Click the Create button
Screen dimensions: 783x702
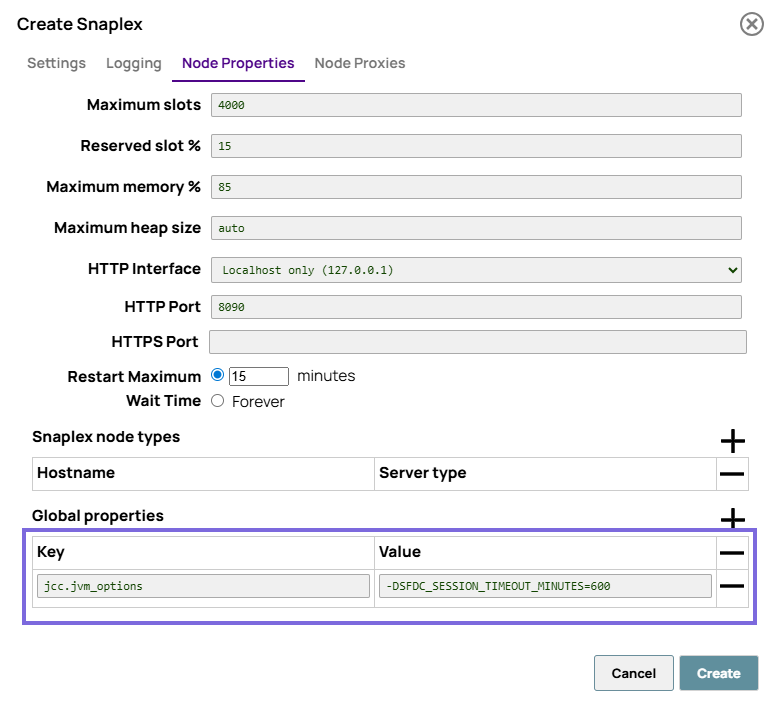719,673
